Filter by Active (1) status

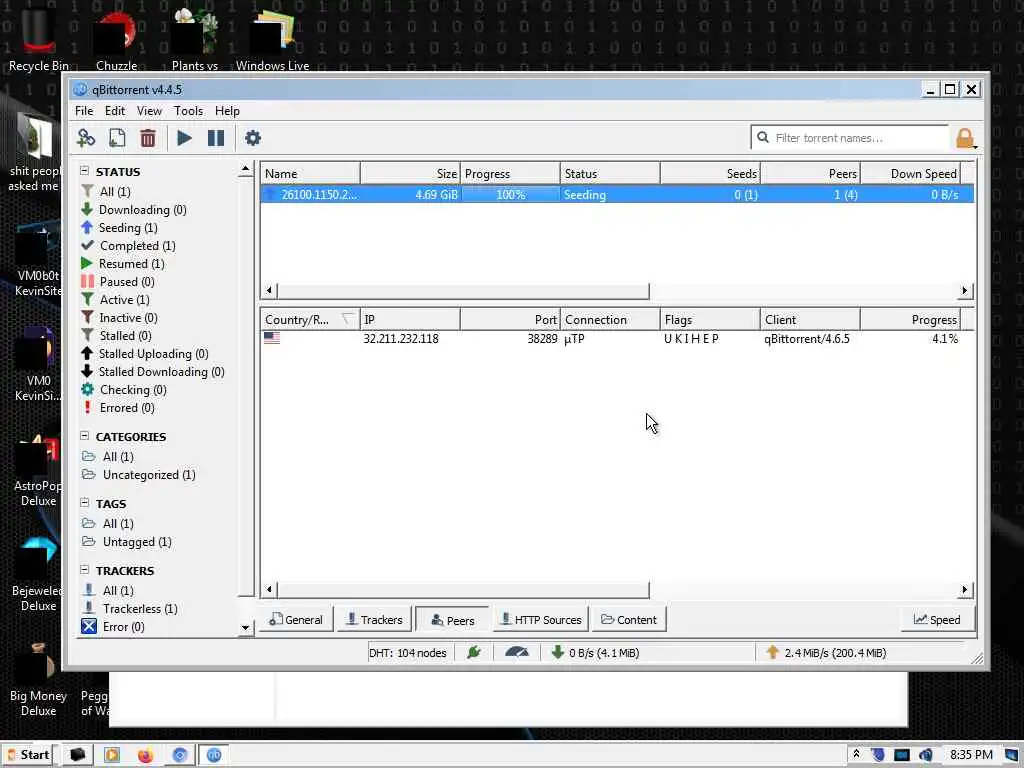116,300
